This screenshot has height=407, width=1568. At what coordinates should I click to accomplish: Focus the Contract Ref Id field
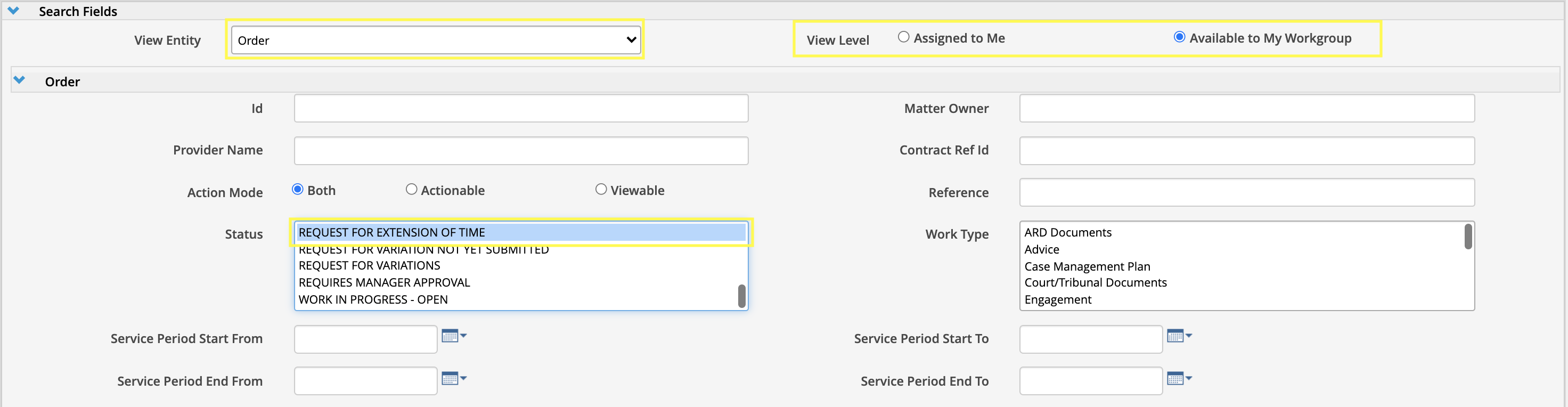pyautogui.click(x=1247, y=150)
